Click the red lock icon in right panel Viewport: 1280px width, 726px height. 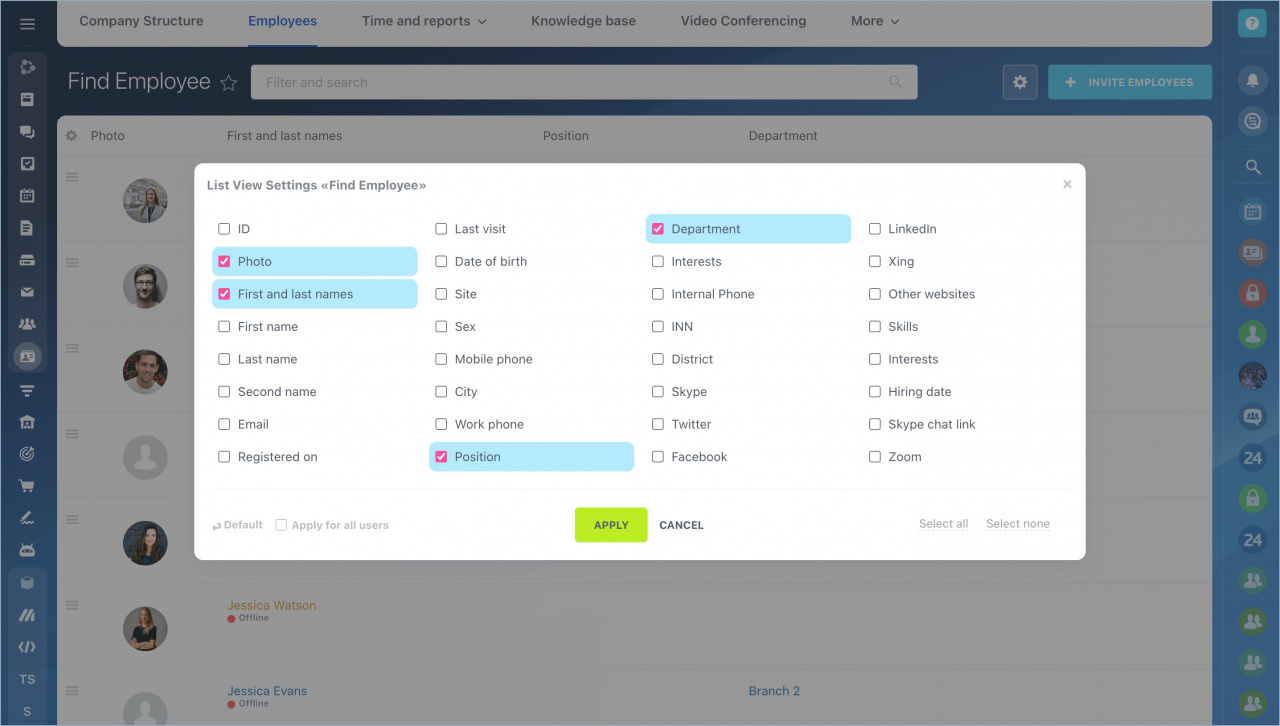click(x=1252, y=292)
